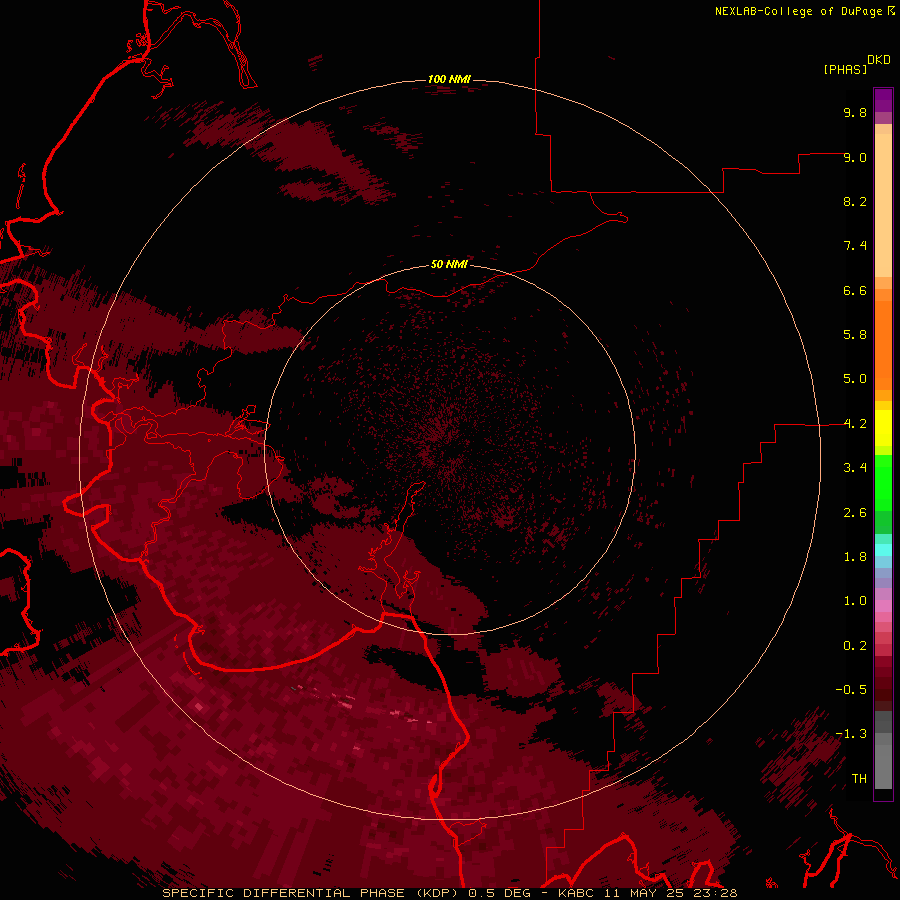
Task: Click the '100 NMI' range ring label
Action: click(x=449, y=79)
